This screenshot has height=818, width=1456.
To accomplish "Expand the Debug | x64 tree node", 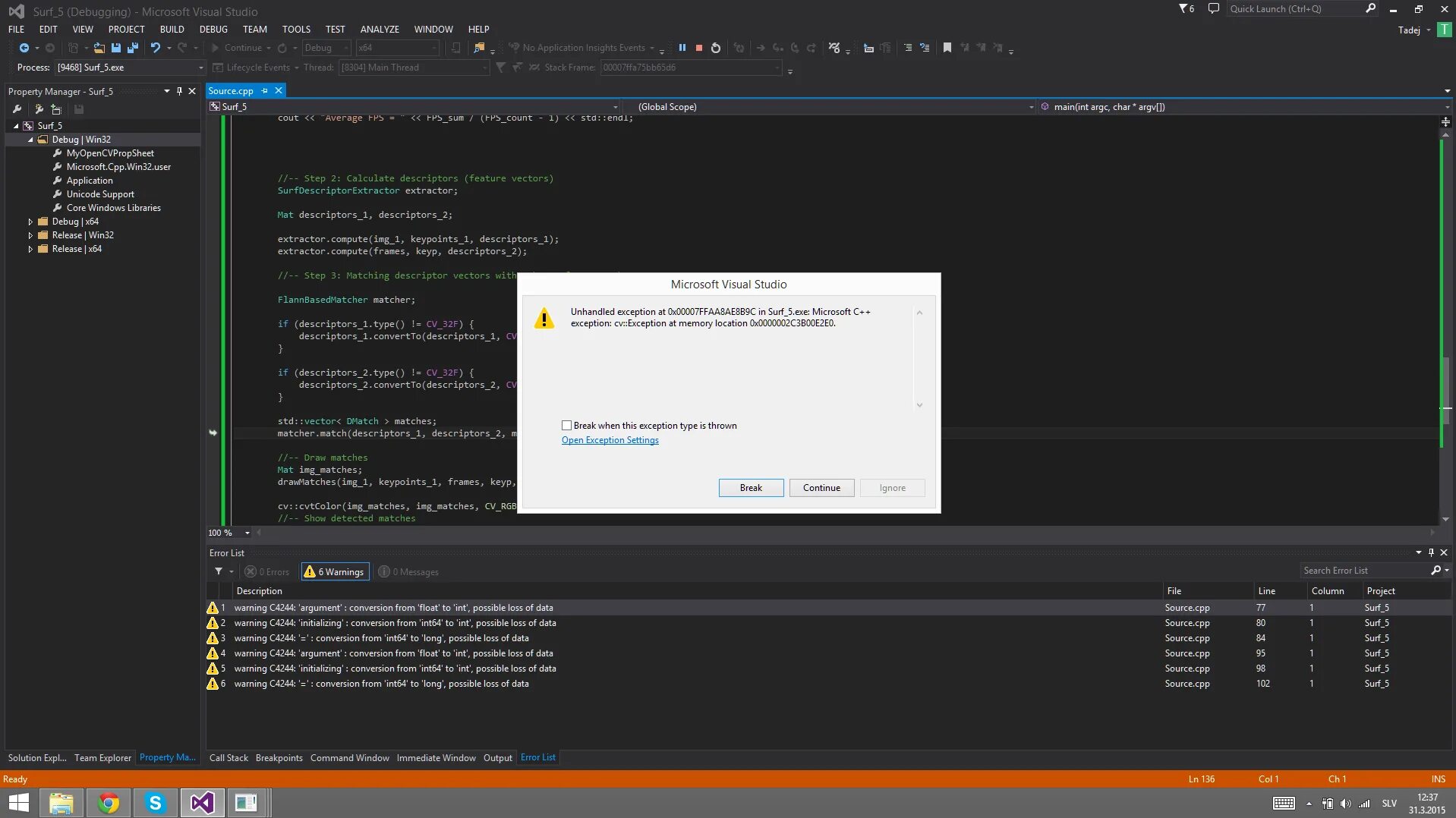I will (x=30, y=222).
